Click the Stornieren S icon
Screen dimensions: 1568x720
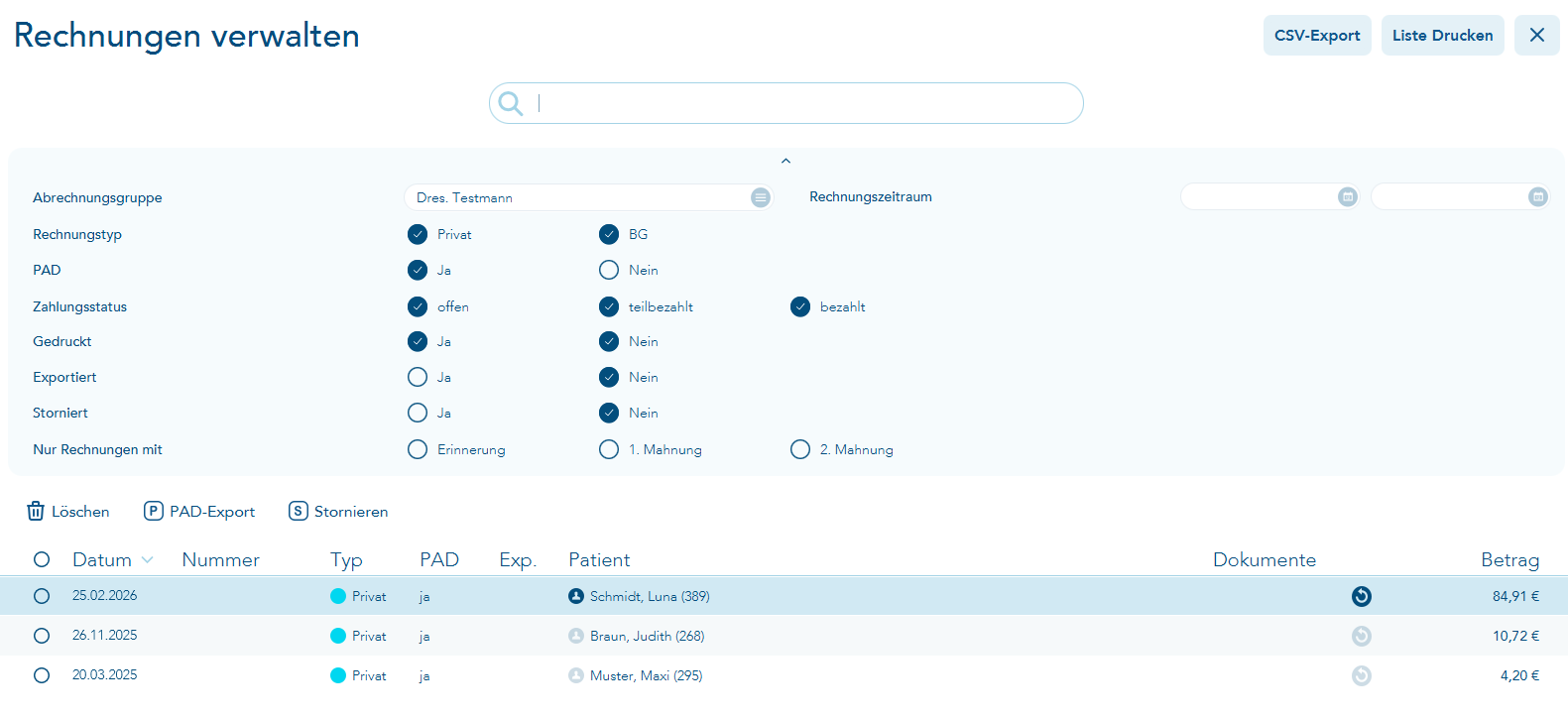click(x=298, y=511)
